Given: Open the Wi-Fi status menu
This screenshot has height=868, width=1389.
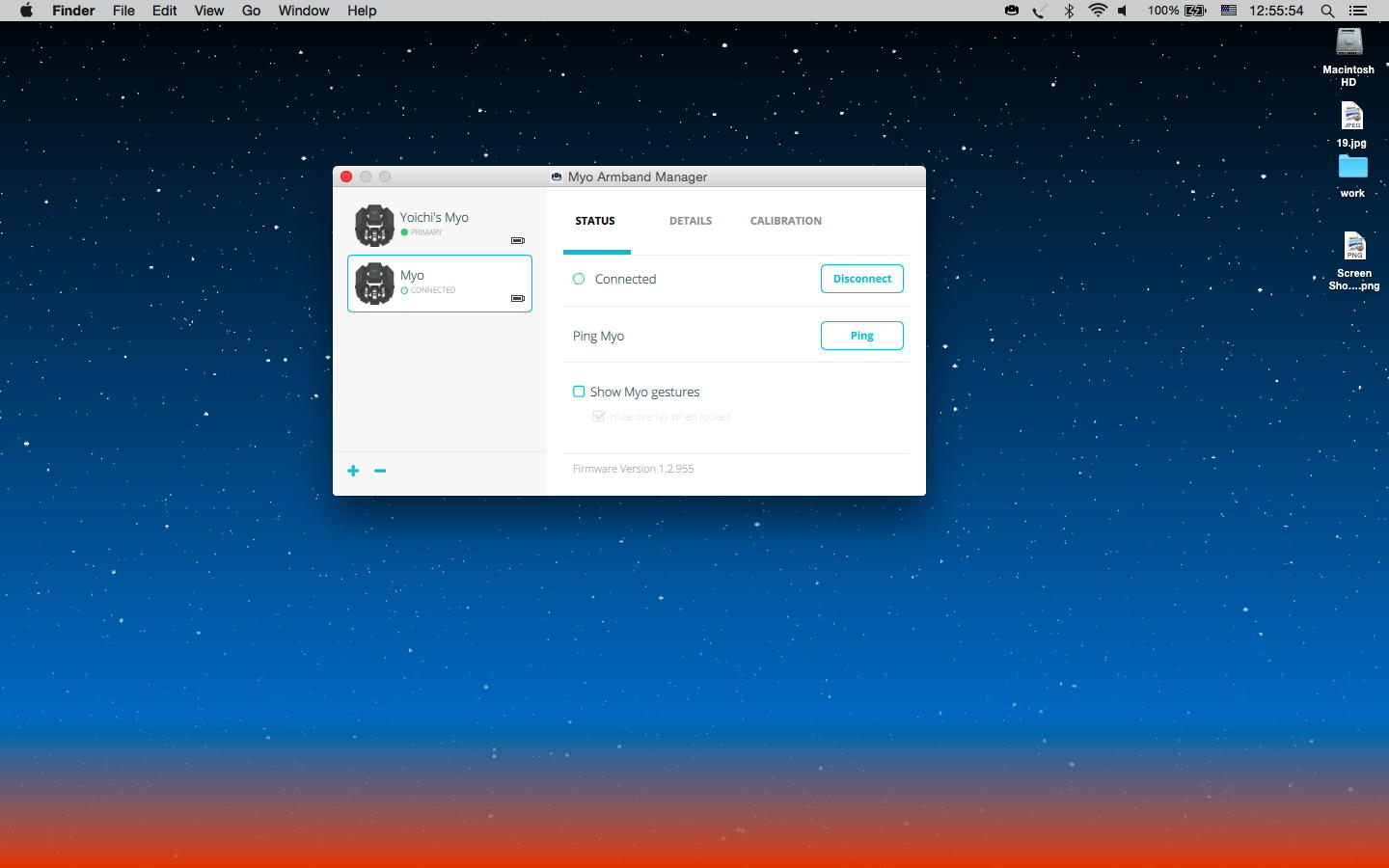Looking at the screenshot, I should 1098,11.
